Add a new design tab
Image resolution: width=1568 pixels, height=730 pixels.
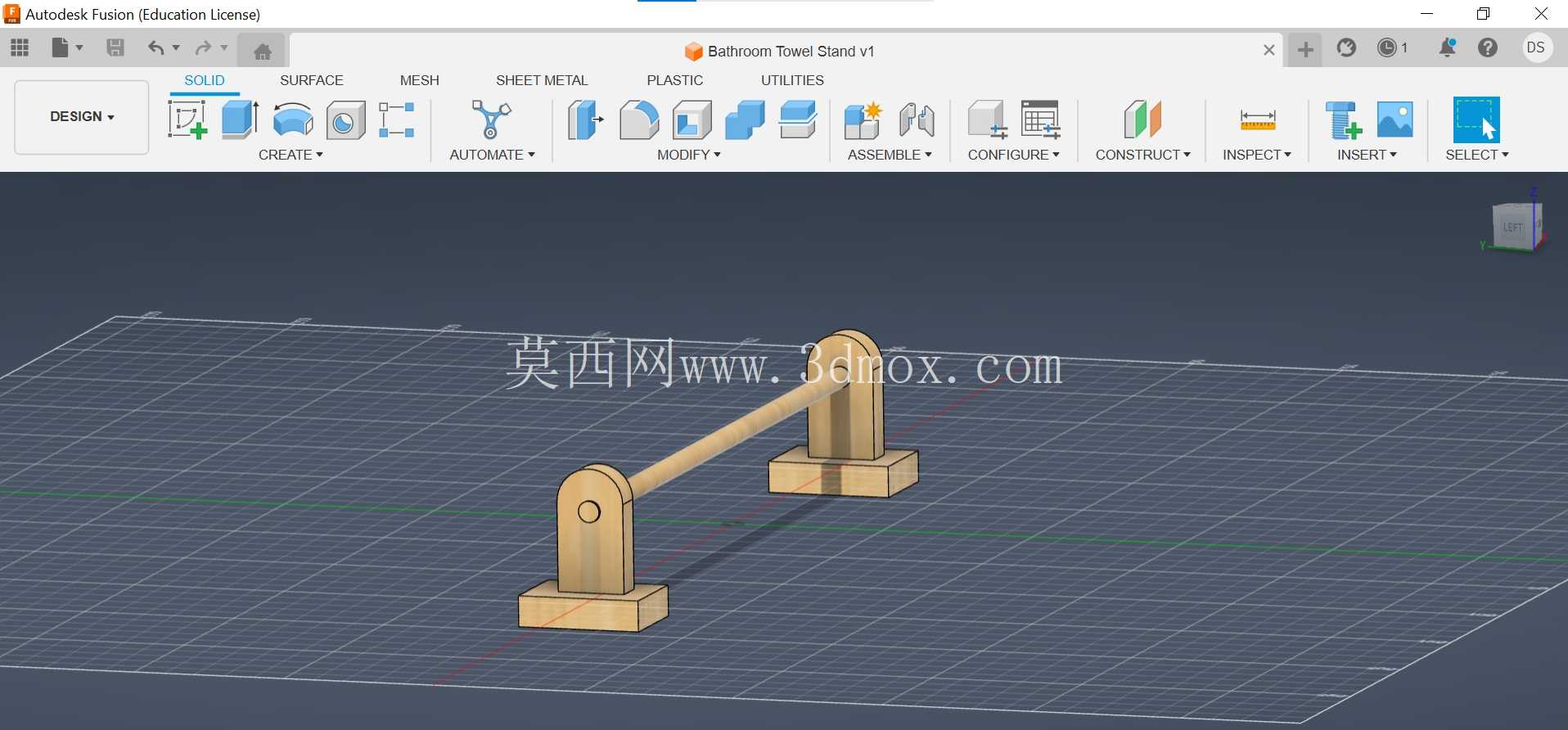pos(1305,50)
